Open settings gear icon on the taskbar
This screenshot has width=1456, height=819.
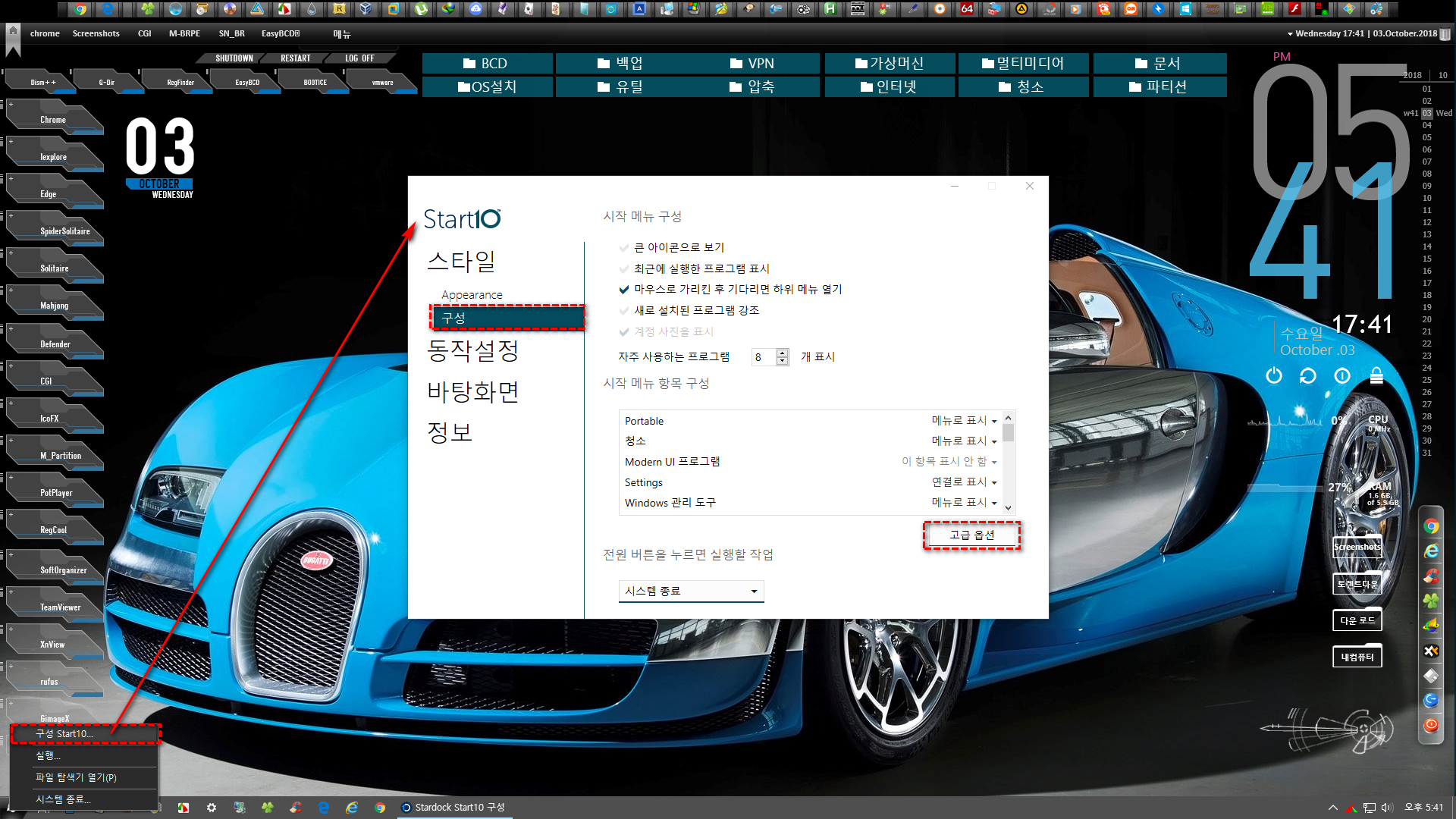(212, 808)
